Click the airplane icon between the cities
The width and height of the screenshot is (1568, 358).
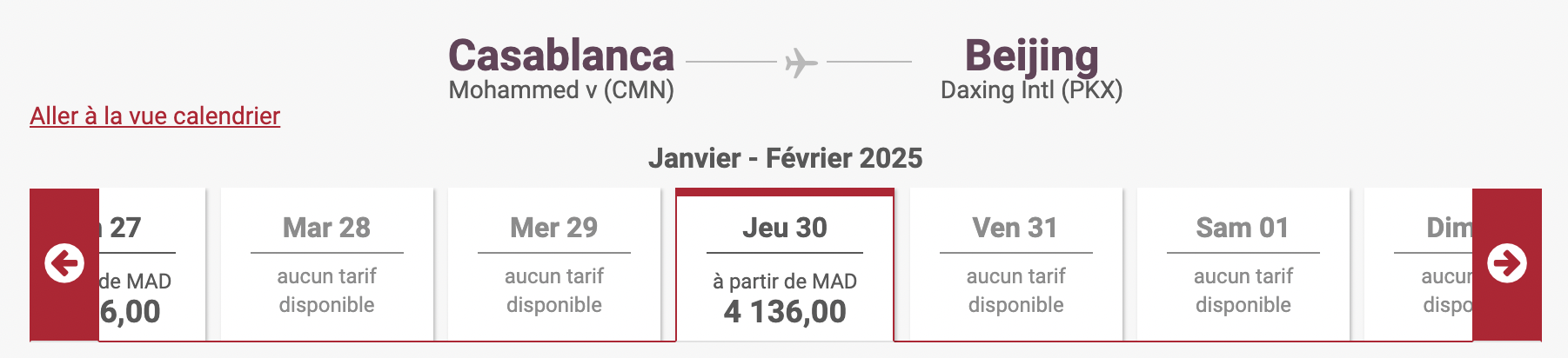[801, 63]
